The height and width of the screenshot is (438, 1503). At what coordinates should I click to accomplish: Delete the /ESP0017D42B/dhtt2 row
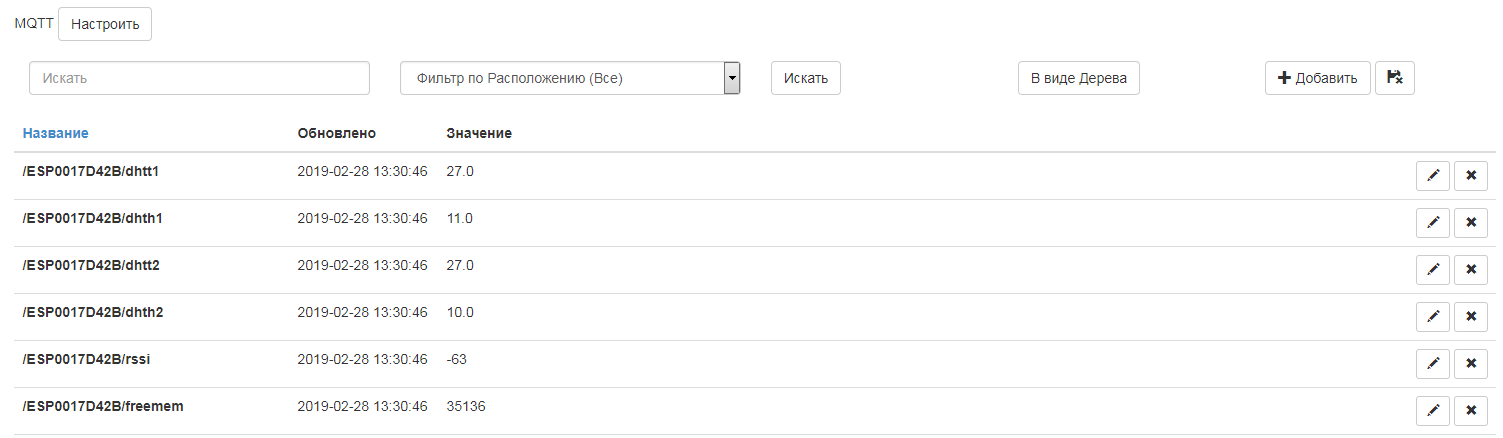[1470, 269]
